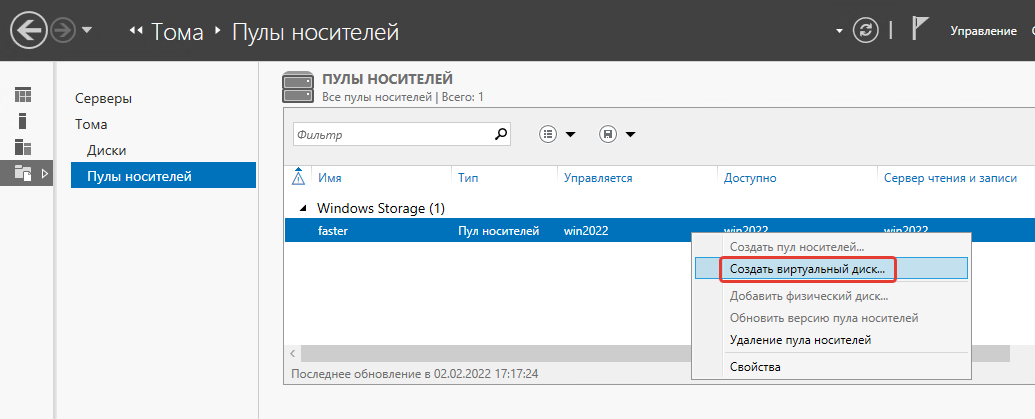The image size is (1035, 419).
Task: Open saved queries dropdown
Action: click(x=618, y=134)
